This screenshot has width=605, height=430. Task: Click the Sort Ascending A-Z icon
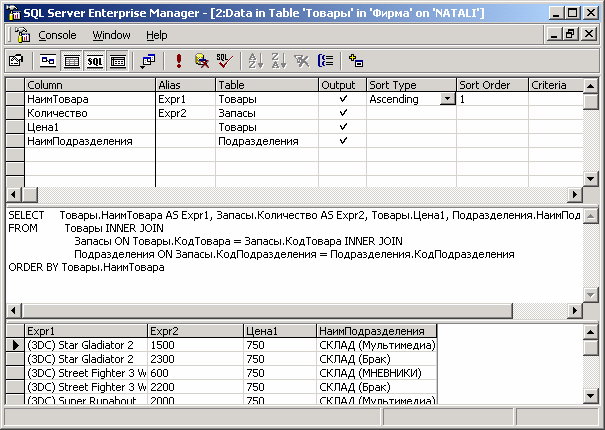(x=255, y=61)
